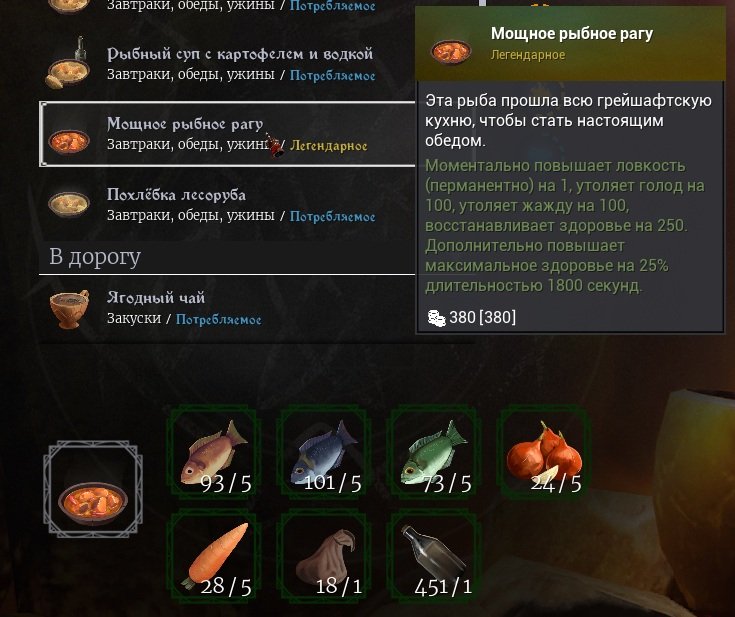The image size is (735, 617).
Task: Click the stew icon in tooltip header
Action: 451,51
